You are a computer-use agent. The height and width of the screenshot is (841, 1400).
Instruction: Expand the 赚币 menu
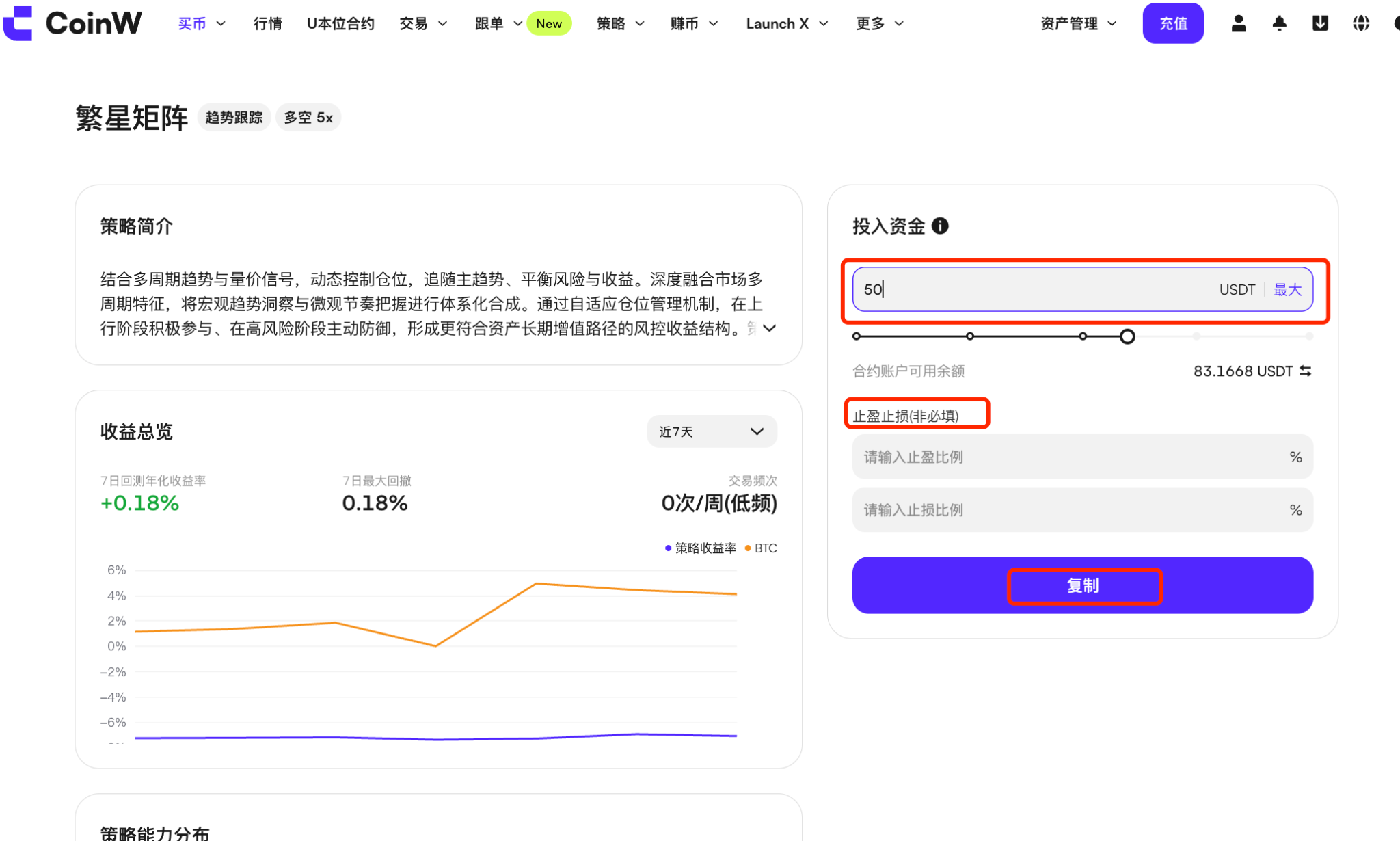tap(694, 23)
